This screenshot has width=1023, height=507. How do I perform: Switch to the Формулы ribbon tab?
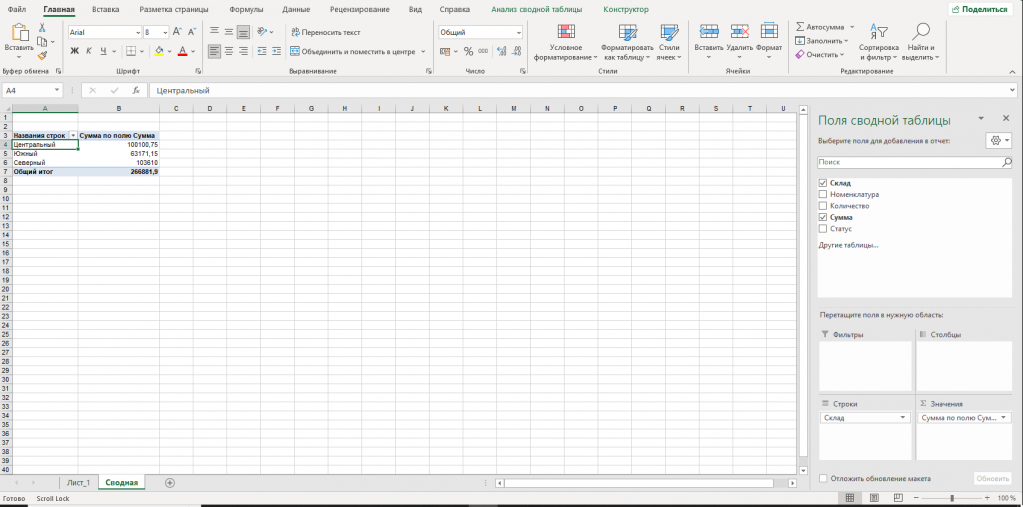tap(247, 10)
